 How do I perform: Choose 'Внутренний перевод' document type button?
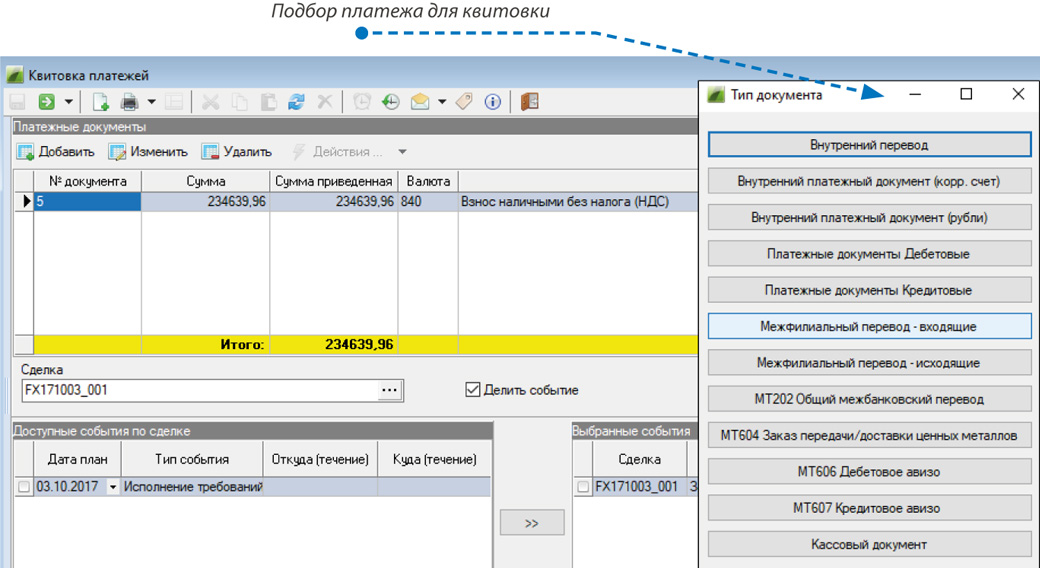click(869, 145)
